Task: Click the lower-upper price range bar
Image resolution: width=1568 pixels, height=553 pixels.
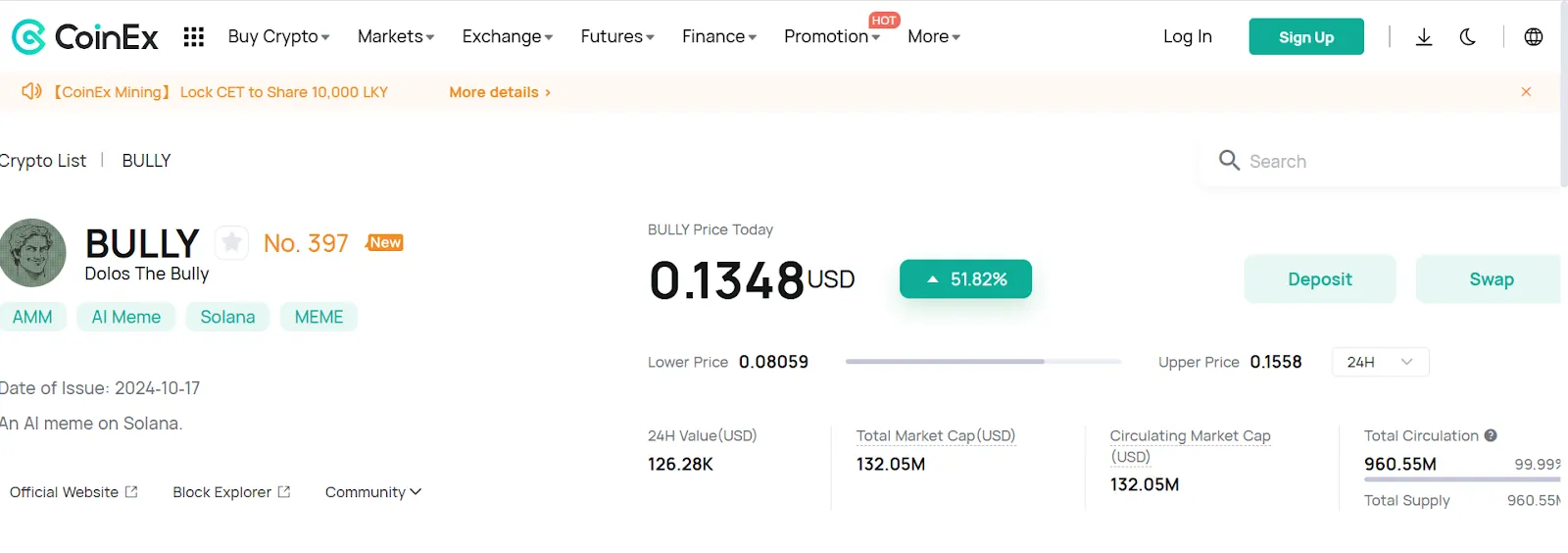Action: 983,362
